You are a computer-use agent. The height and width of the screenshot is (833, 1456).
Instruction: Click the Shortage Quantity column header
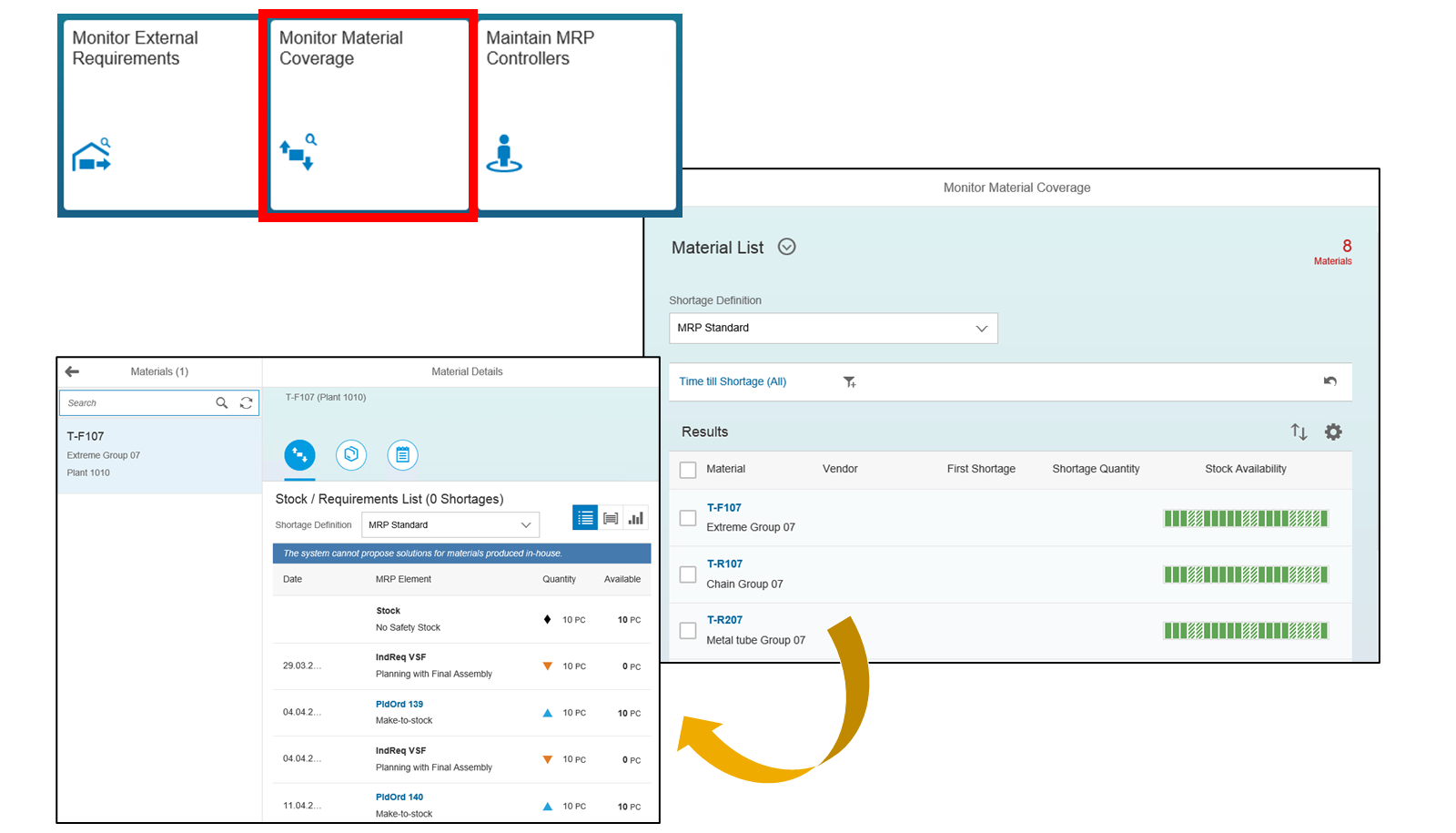(x=1096, y=469)
